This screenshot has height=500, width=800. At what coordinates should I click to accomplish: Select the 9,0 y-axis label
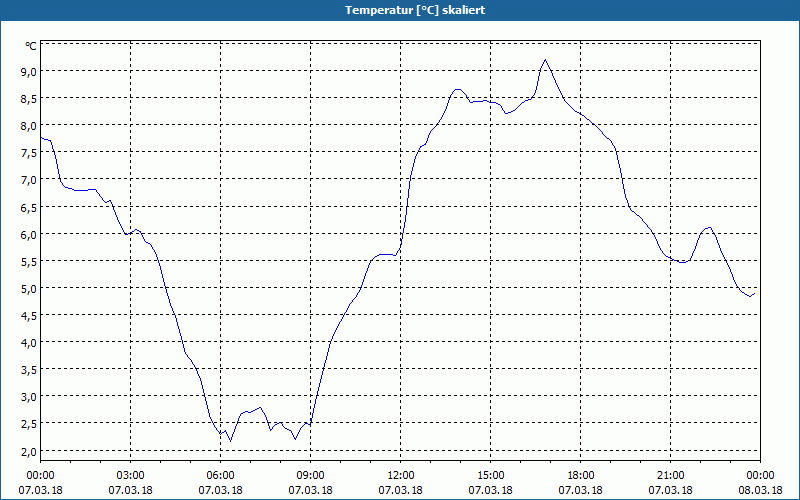point(29,71)
